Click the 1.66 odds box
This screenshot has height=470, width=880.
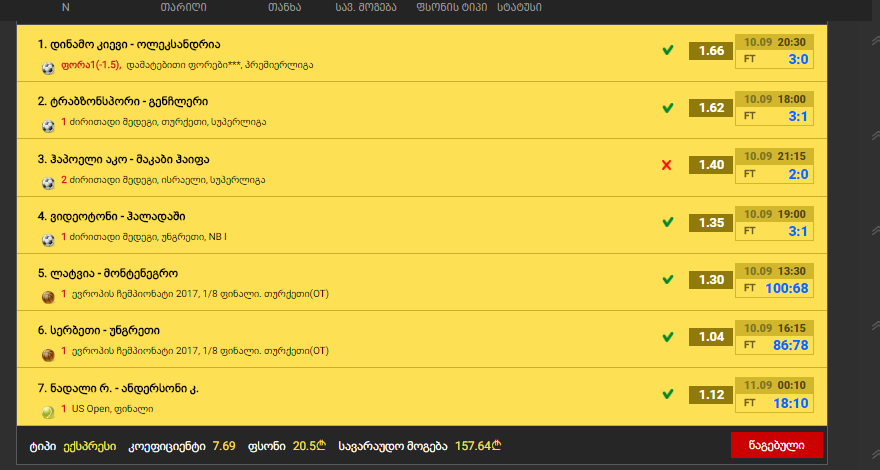[x=711, y=51]
